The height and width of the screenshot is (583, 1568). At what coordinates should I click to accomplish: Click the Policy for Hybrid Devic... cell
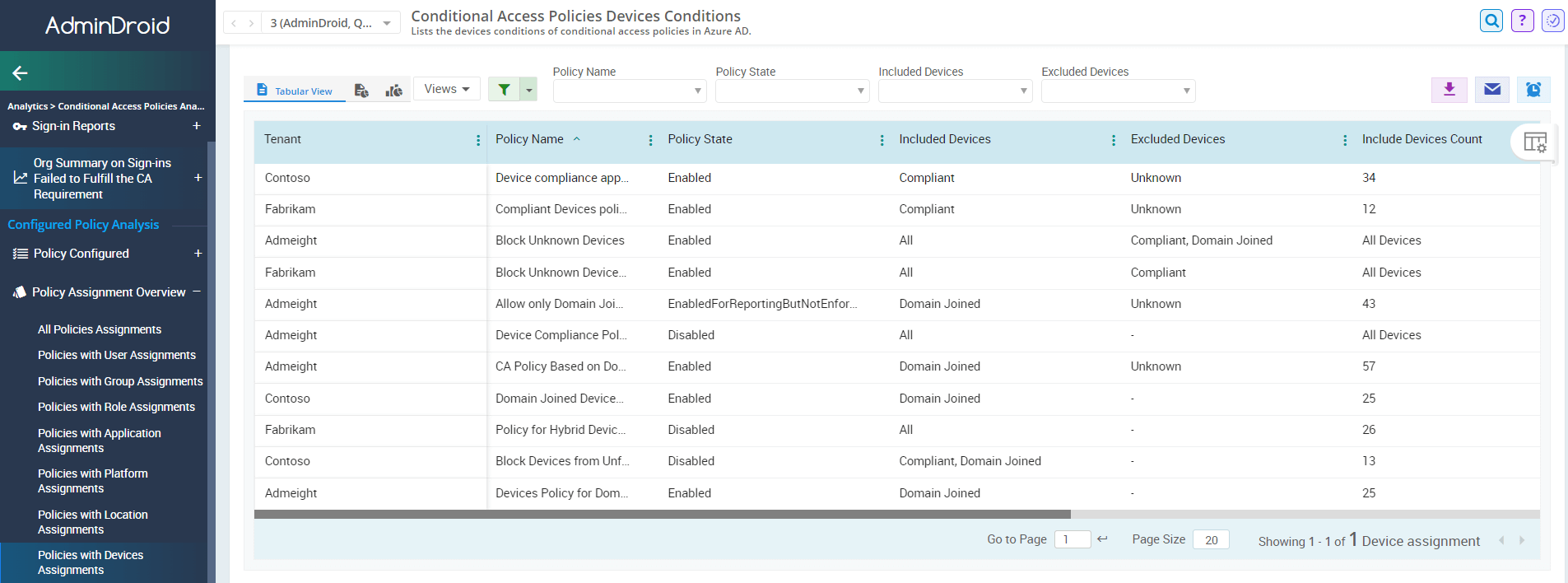[x=561, y=430]
